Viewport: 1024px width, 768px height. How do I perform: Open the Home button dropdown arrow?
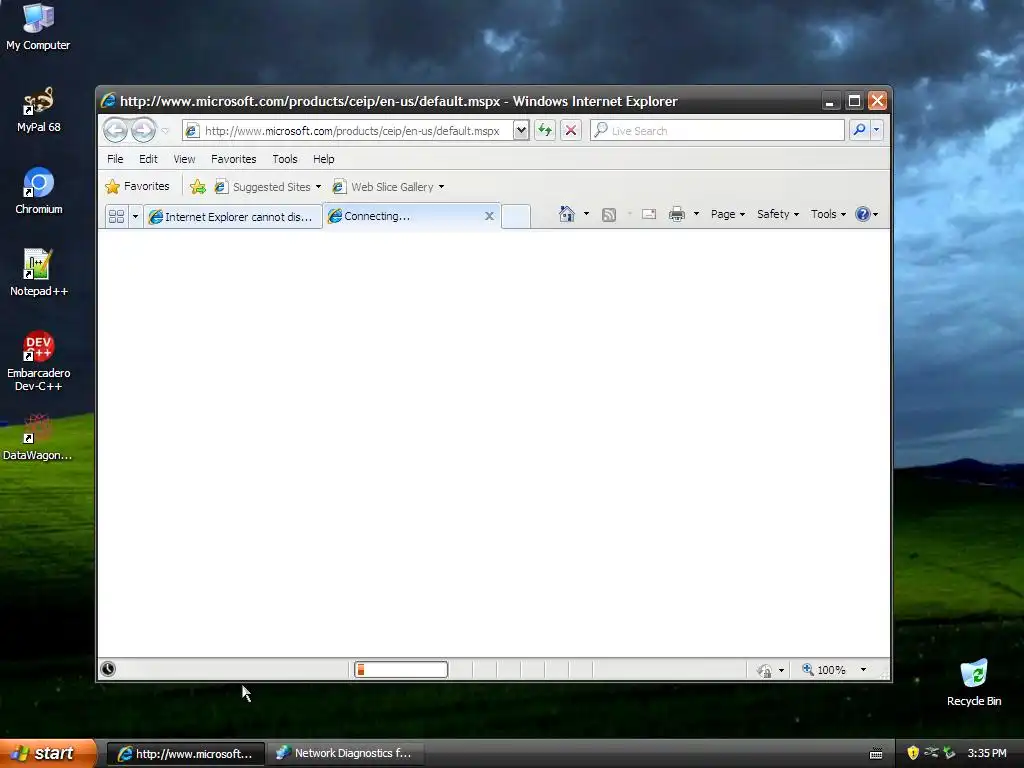[586, 214]
